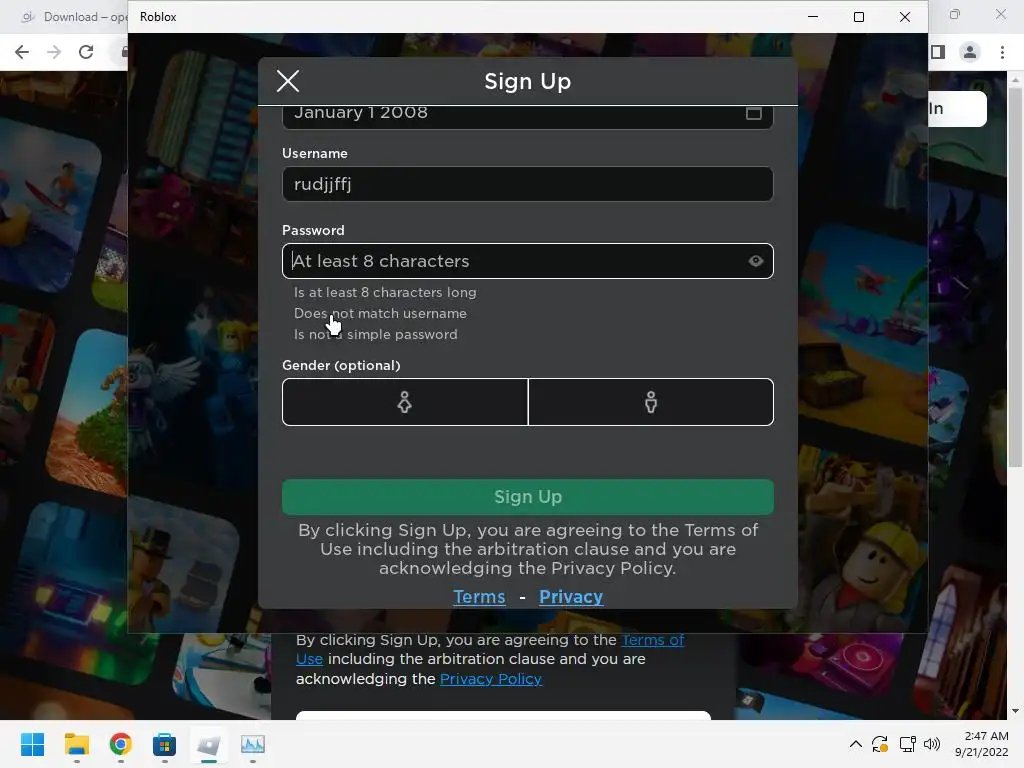Open the Windows Start menu

click(x=32, y=744)
